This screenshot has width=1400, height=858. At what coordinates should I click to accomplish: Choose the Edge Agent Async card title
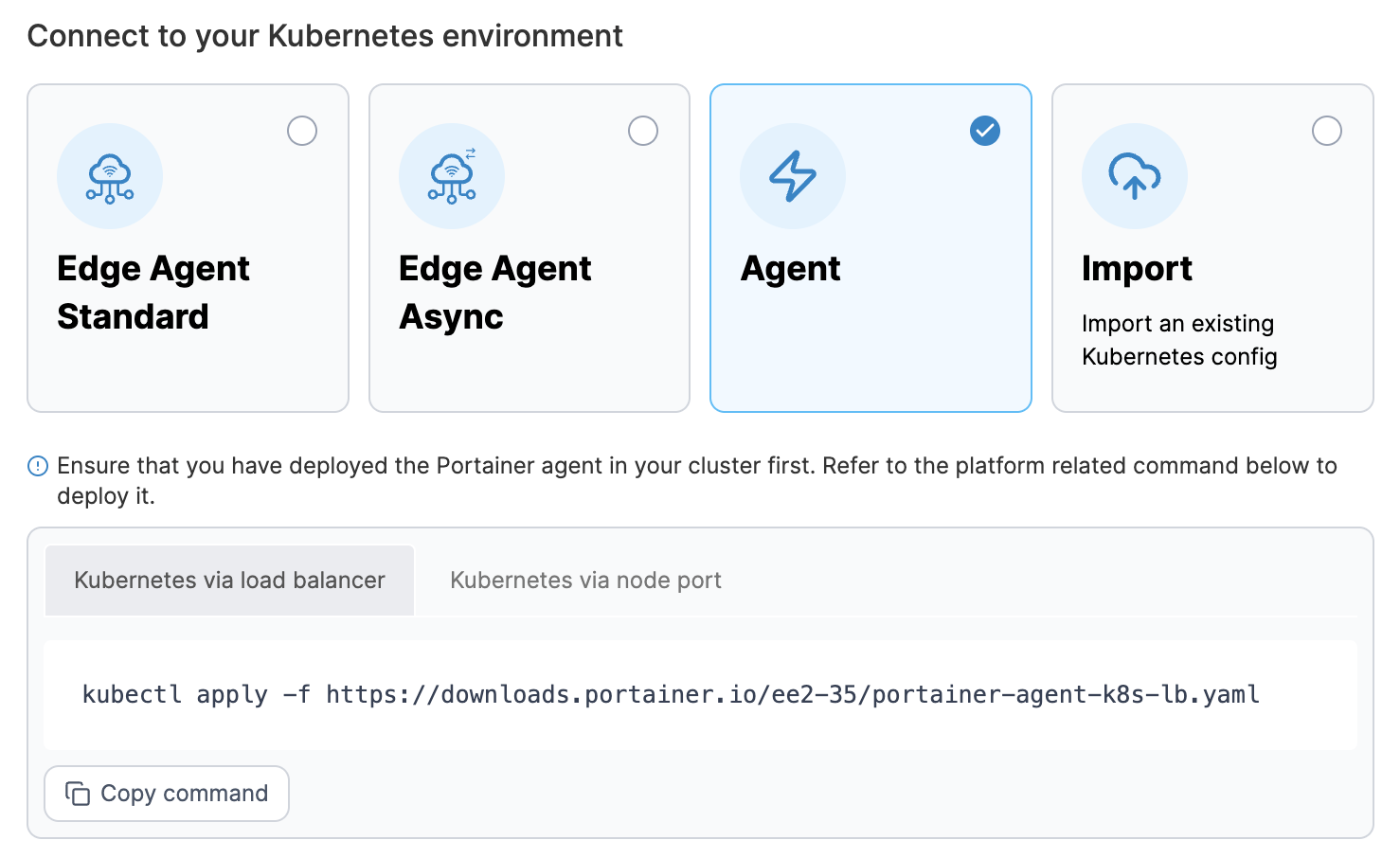point(494,293)
